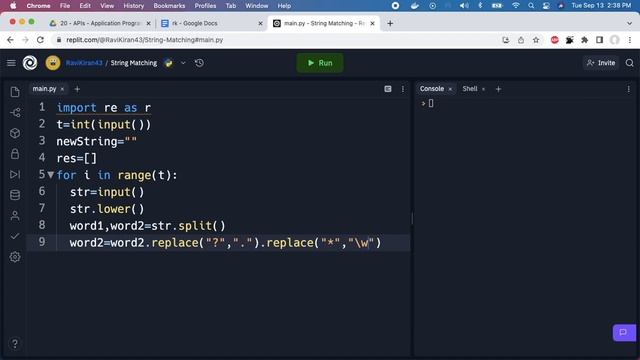
Task: Click the divider handle between editor and console
Action: (x=412, y=218)
